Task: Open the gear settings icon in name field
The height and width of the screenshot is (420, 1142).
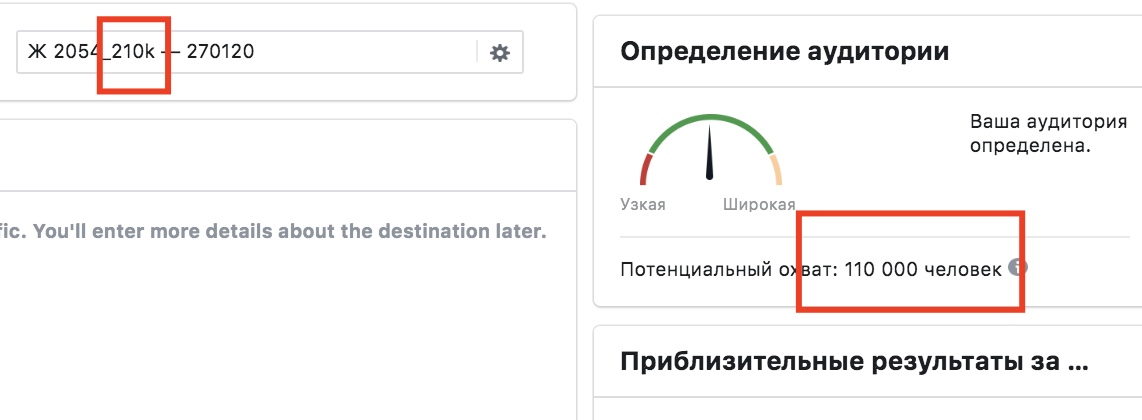Action: click(x=500, y=52)
